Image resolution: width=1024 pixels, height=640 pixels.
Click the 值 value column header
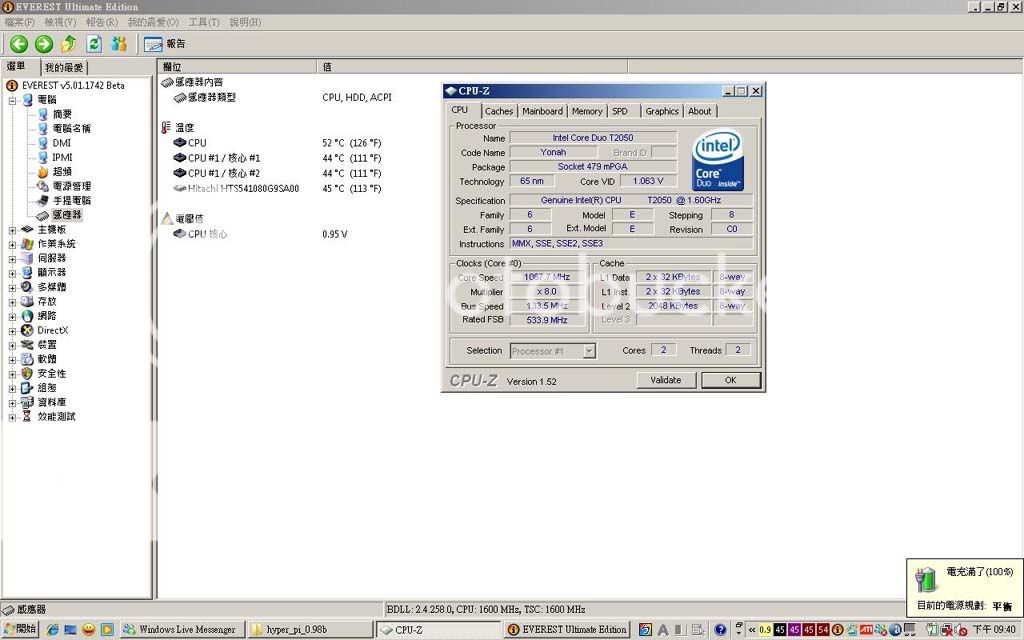(473, 67)
